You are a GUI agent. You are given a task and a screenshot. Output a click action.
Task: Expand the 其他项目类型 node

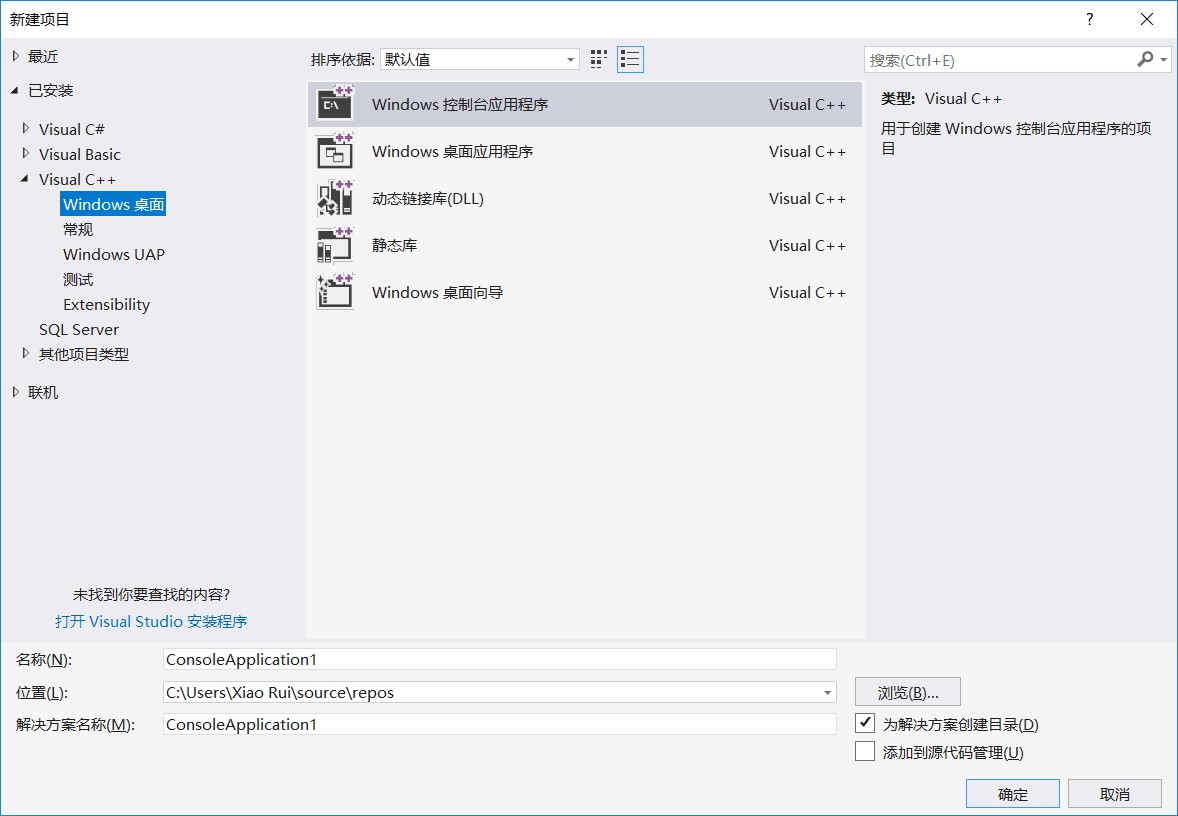coord(26,353)
